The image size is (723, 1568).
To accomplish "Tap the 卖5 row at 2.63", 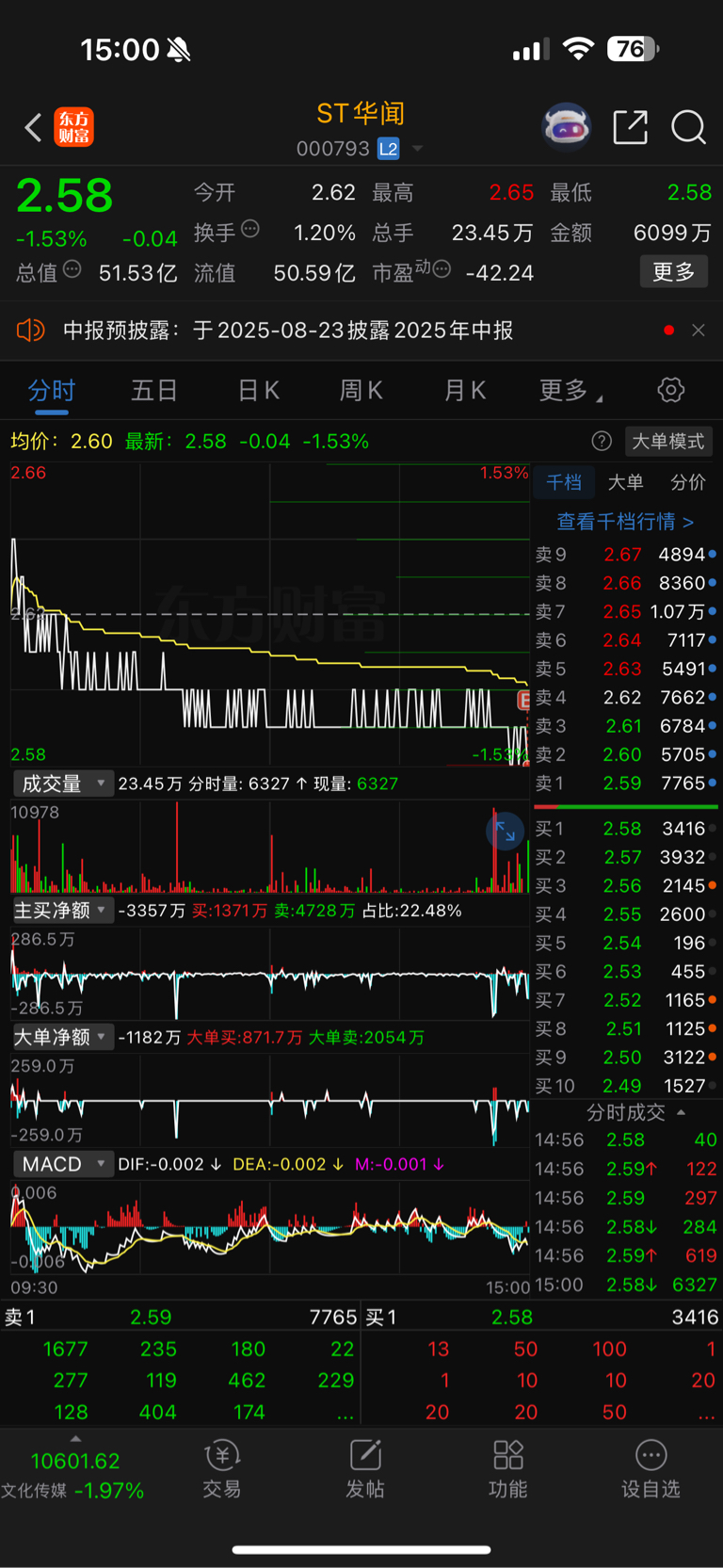I will (x=626, y=669).
